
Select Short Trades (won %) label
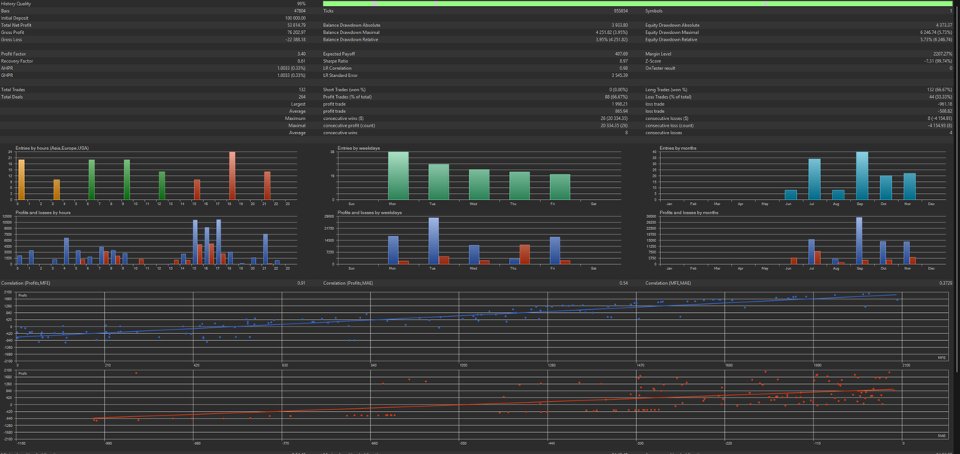pyautogui.click(x=343, y=90)
